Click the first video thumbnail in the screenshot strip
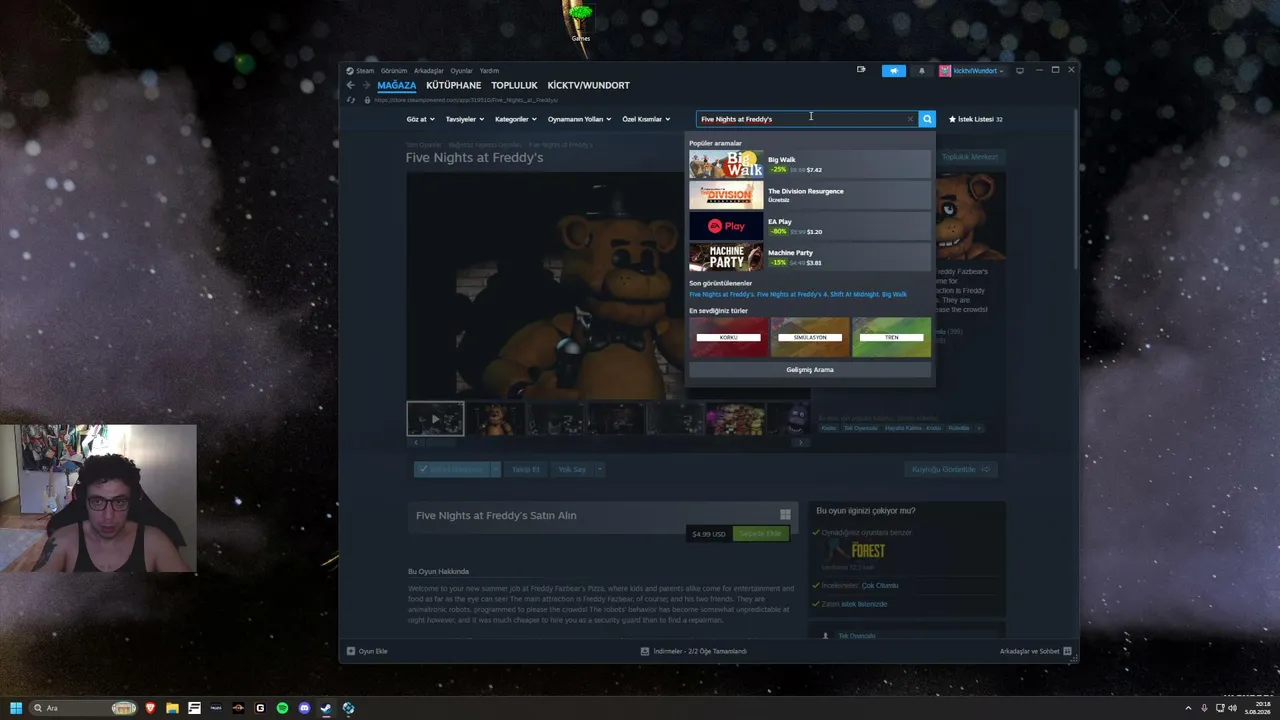 point(435,419)
